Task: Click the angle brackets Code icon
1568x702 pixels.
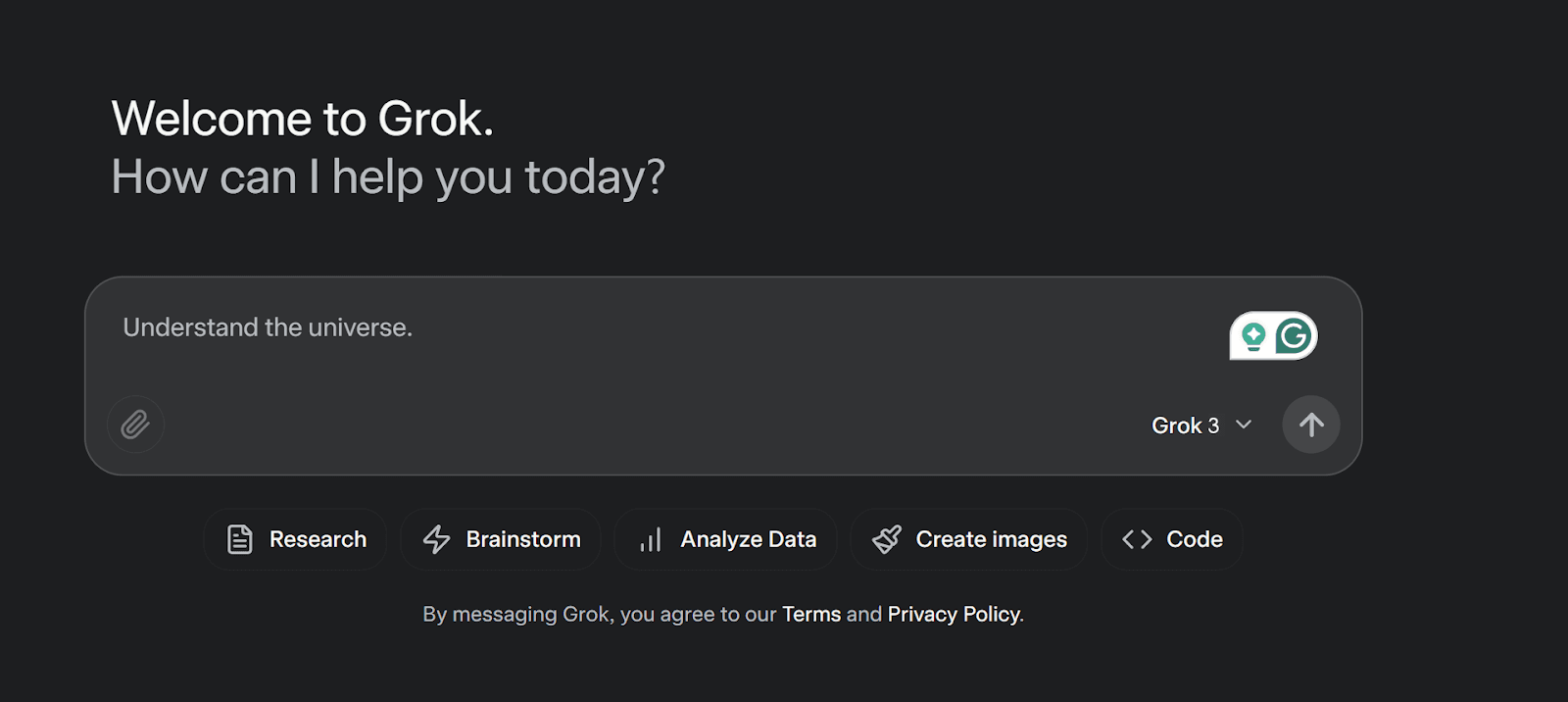Action: pos(1137,539)
